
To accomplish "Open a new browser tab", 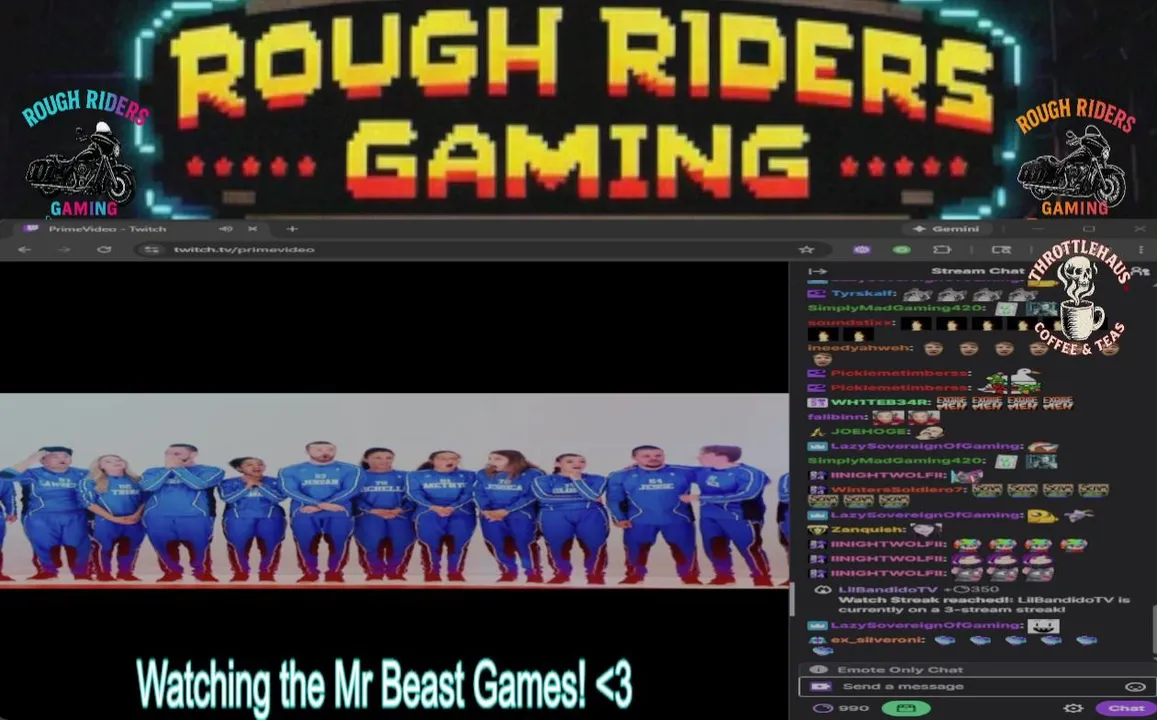I will [x=291, y=229].
